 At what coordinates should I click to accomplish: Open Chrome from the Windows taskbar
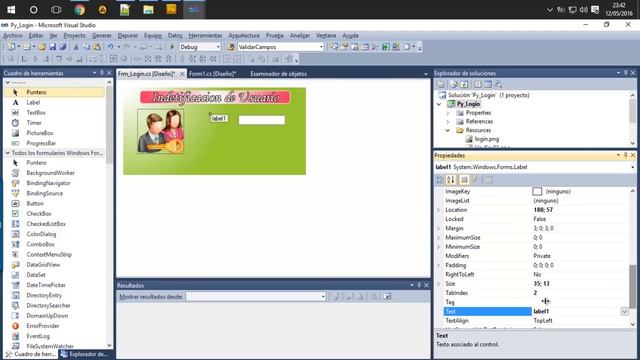coord(80,9)
